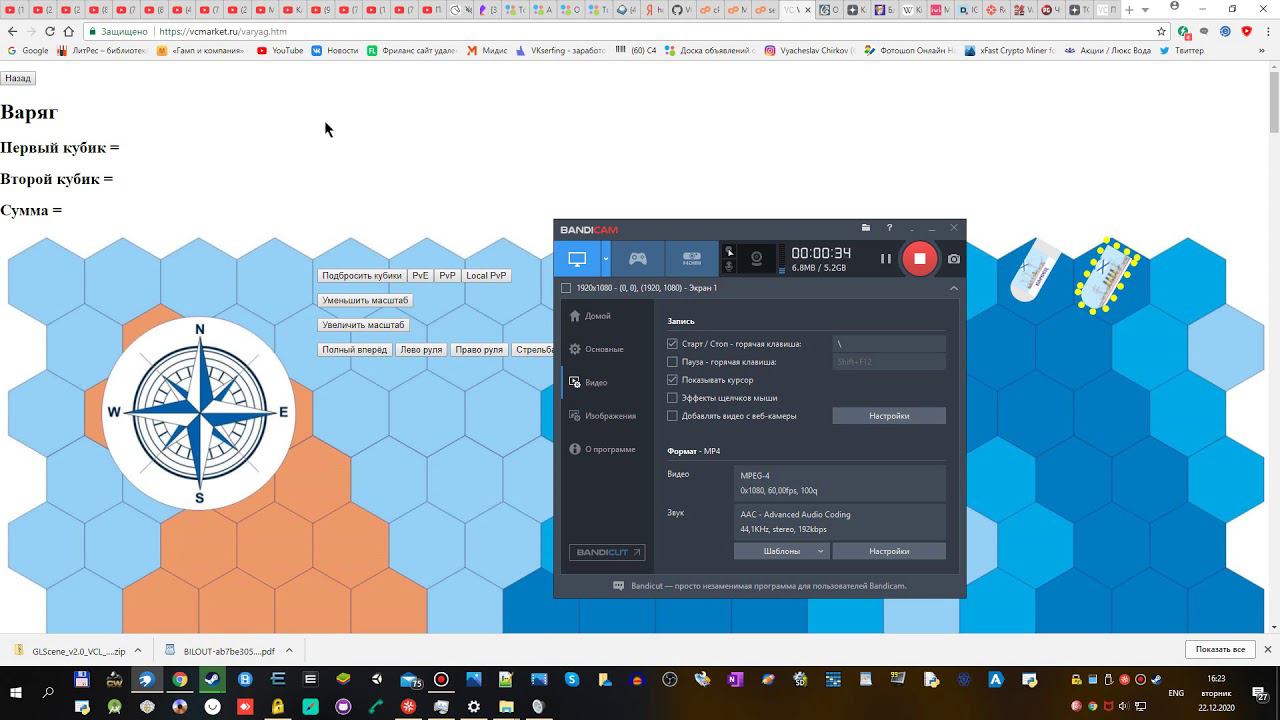Click the Chrome back arrow

click(x=12, y=31)
